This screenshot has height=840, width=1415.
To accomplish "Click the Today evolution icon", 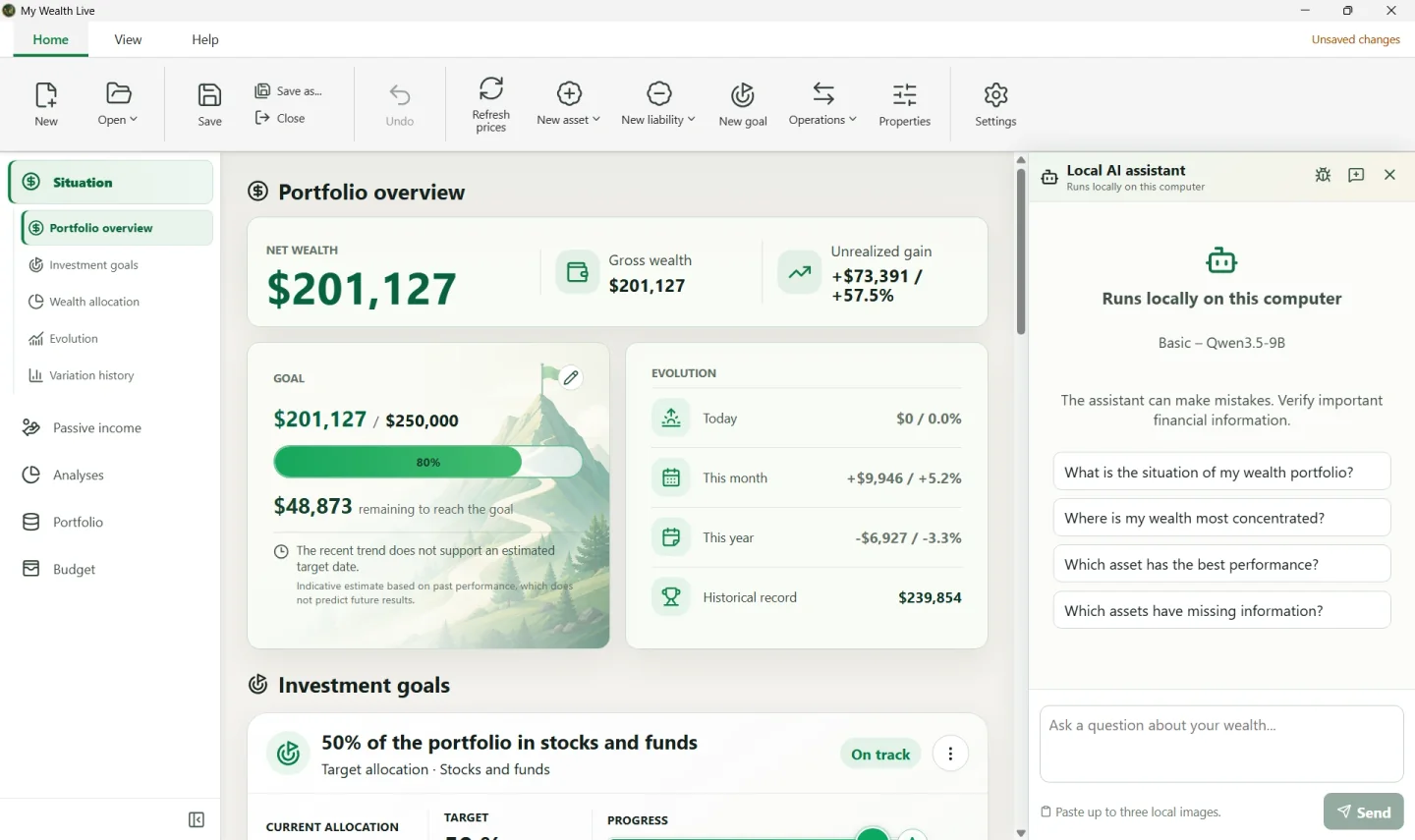I will point(671,419).
